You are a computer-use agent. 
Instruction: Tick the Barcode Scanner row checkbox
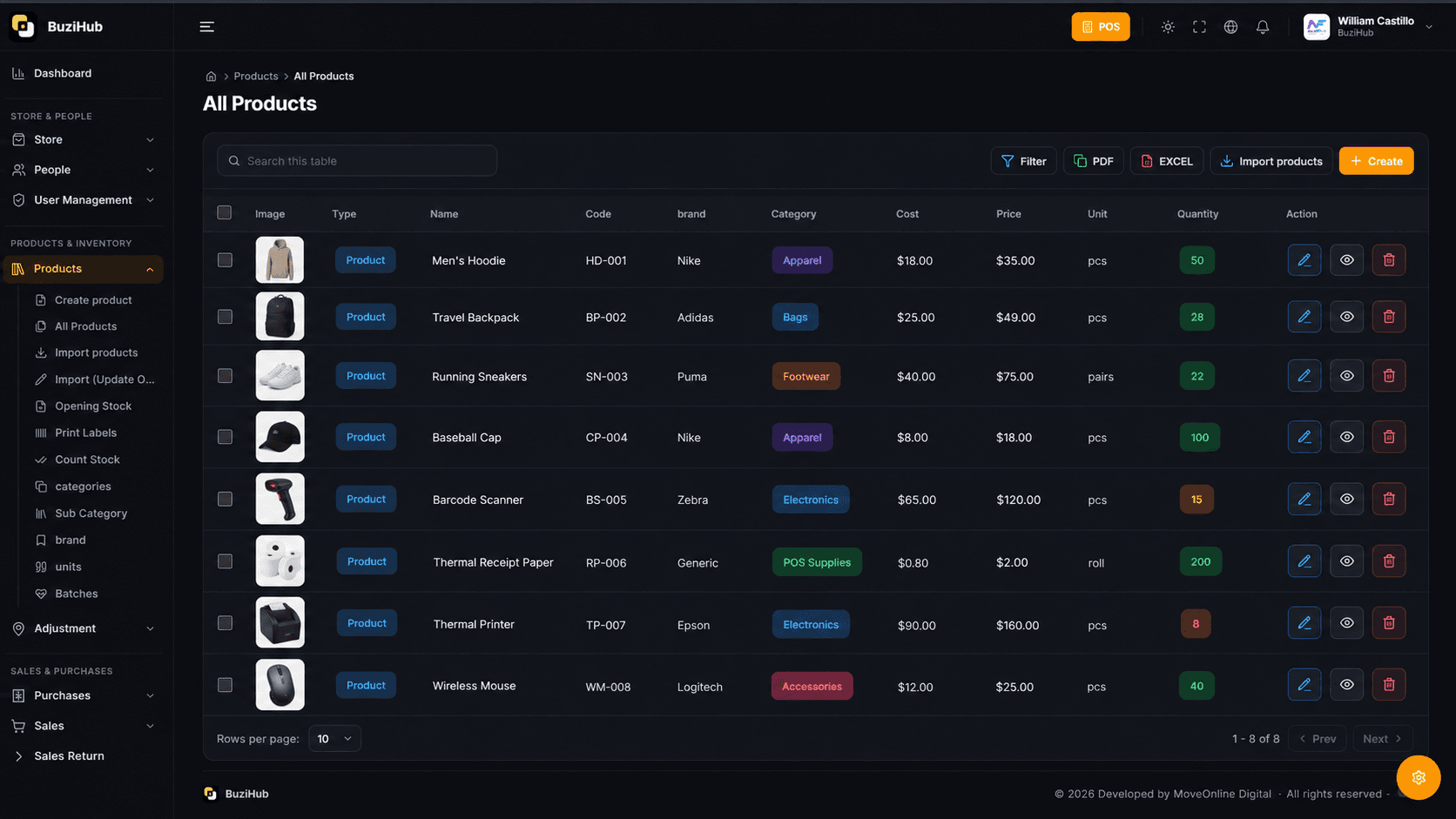click(225, 500)
